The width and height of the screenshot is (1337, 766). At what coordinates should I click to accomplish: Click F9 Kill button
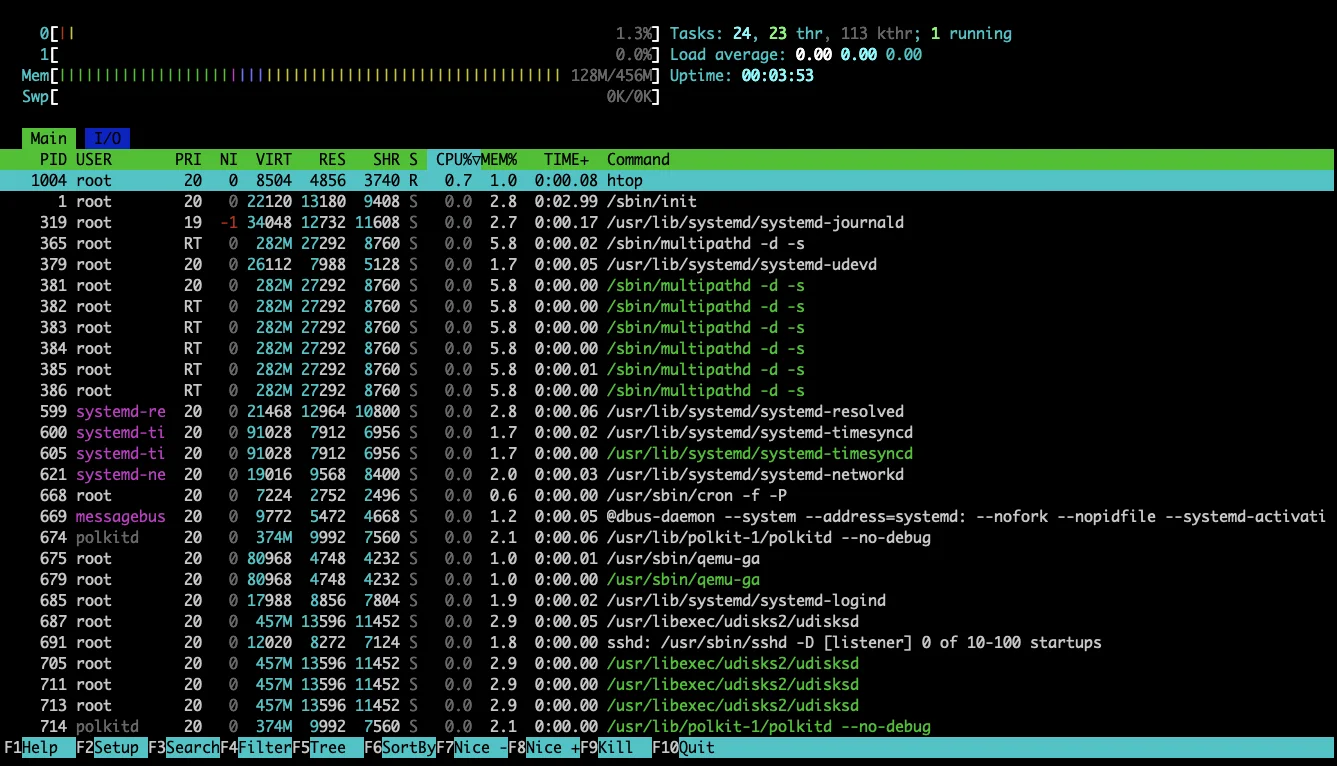pos(616,748)
